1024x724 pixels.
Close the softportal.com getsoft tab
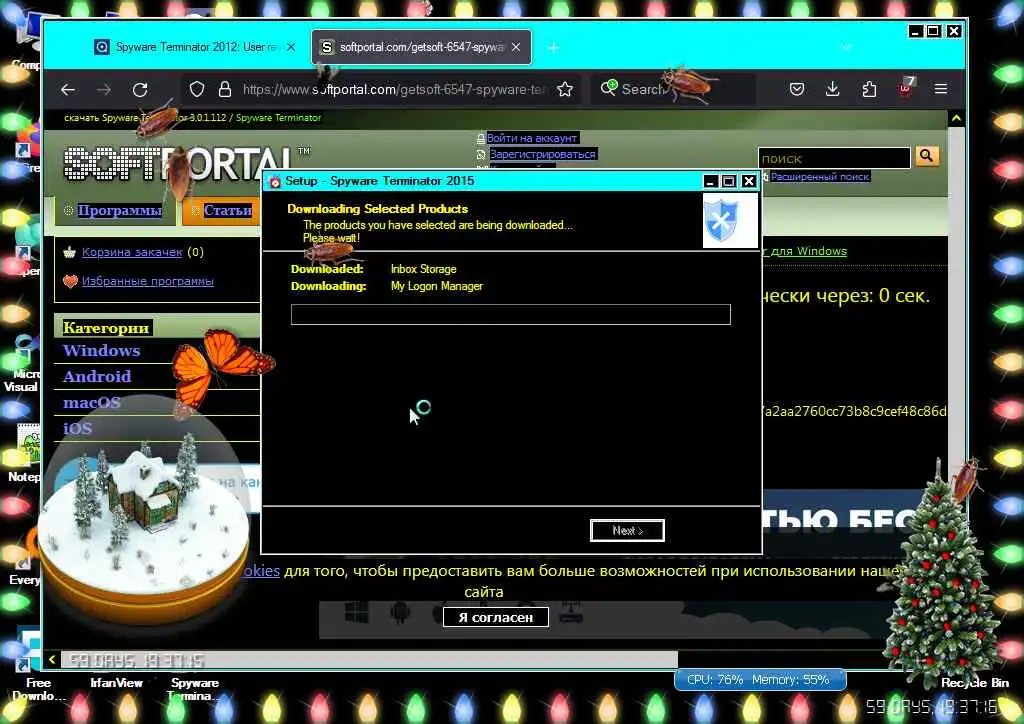click(516, 47)
